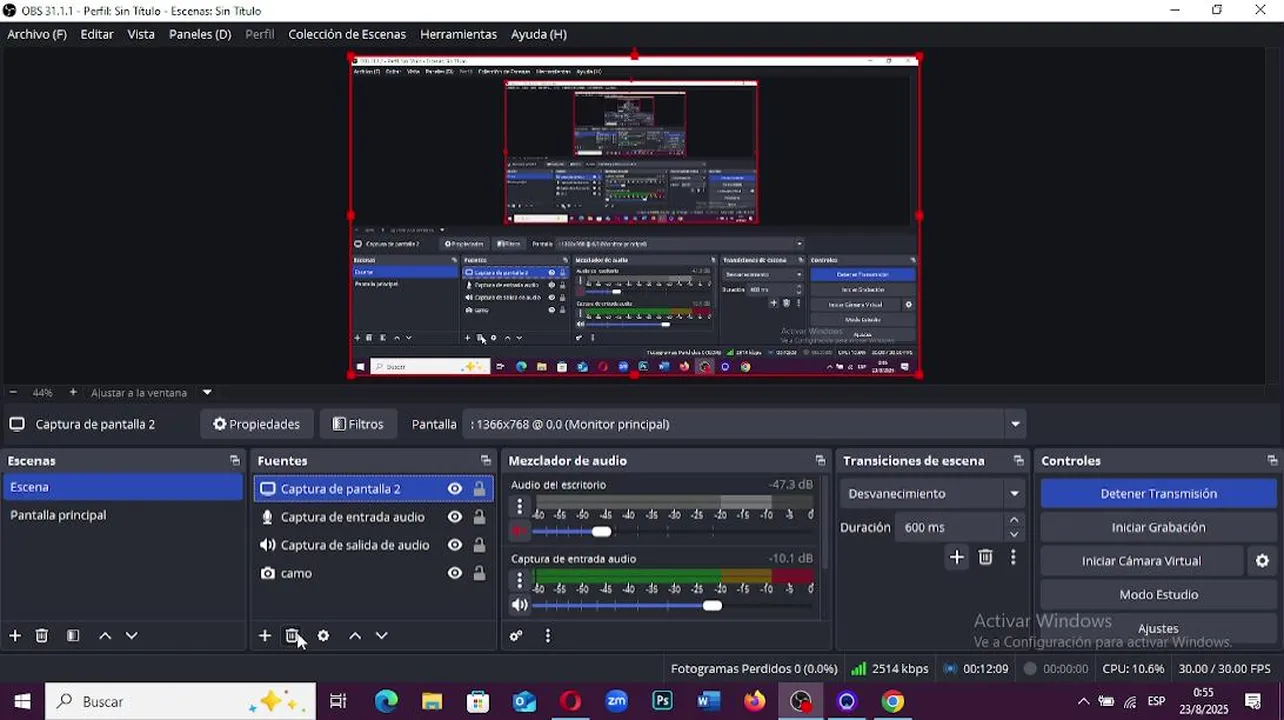Undock the Transiciones de escena panel
This screenshot has height=720, width=1284.
tap(1019, 461)
